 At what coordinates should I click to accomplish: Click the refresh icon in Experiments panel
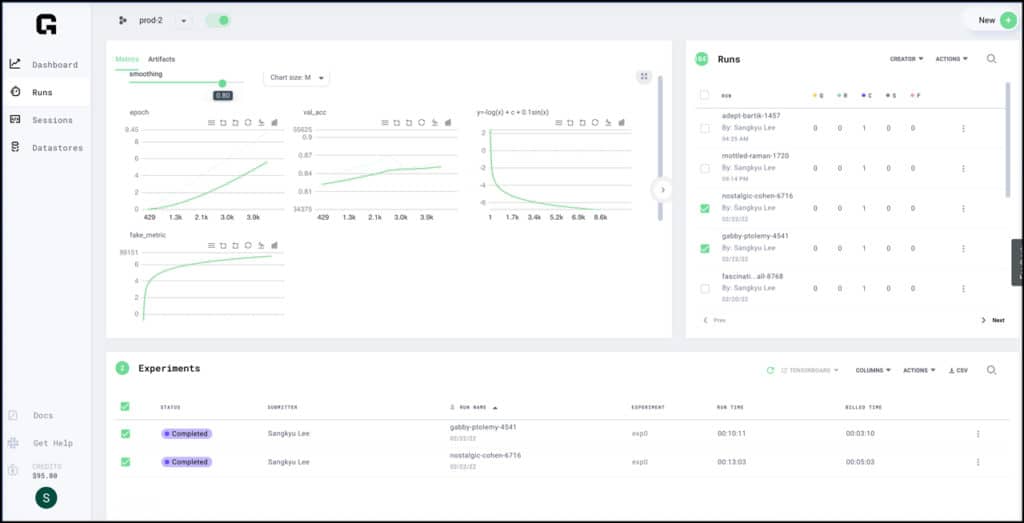770,370
